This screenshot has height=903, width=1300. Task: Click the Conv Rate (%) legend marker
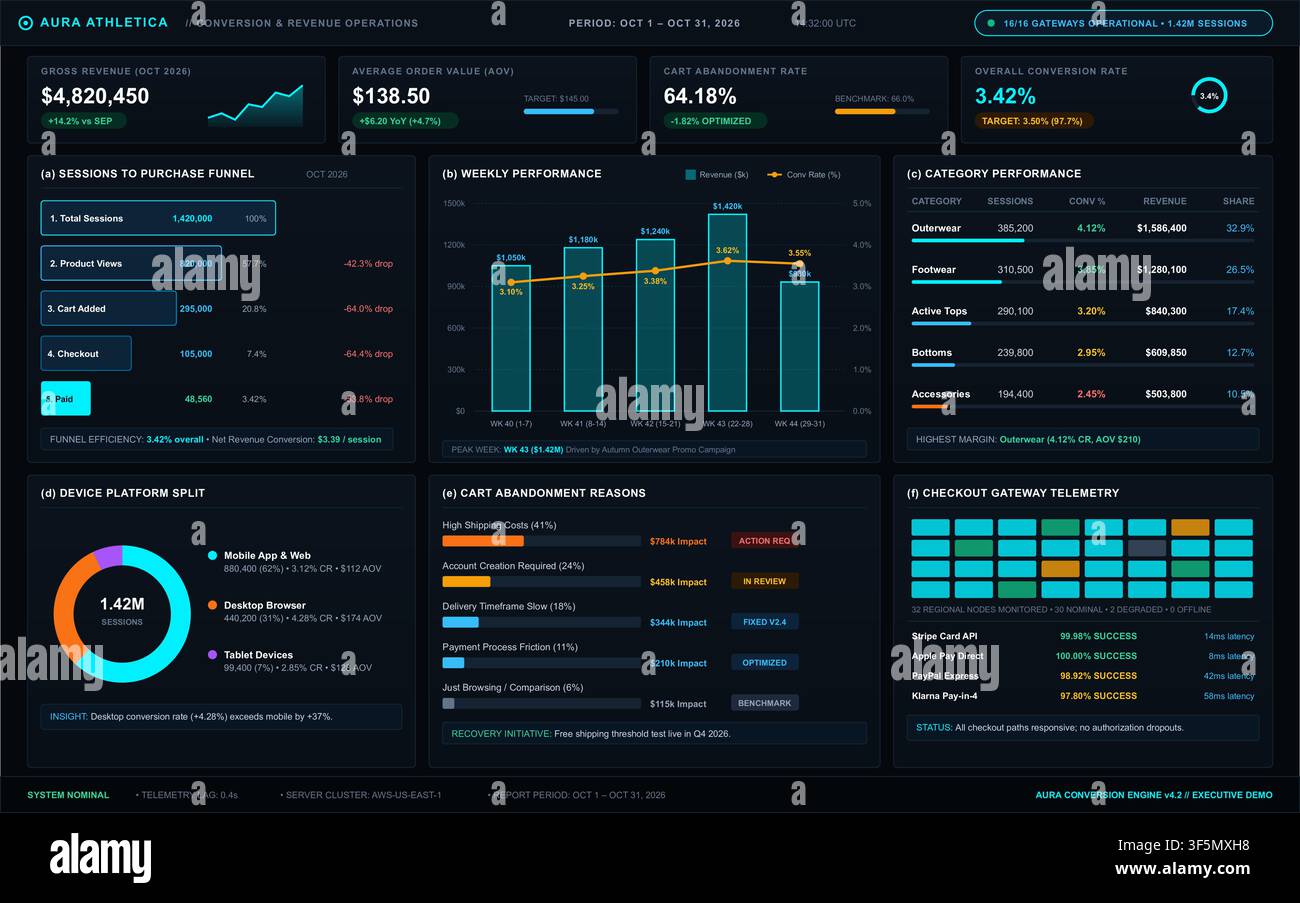point(774,174)
